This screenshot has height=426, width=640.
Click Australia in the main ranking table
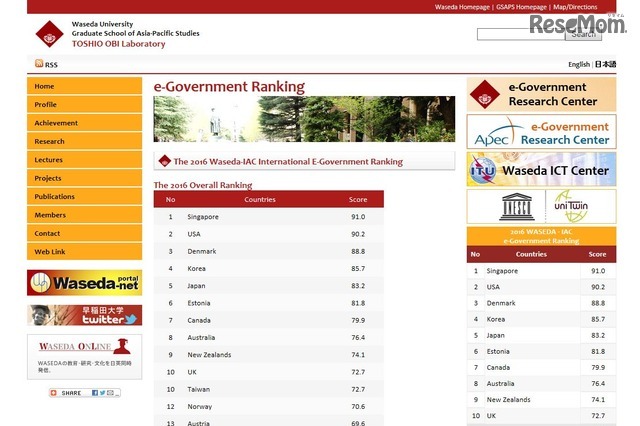[x=201, y=337]
